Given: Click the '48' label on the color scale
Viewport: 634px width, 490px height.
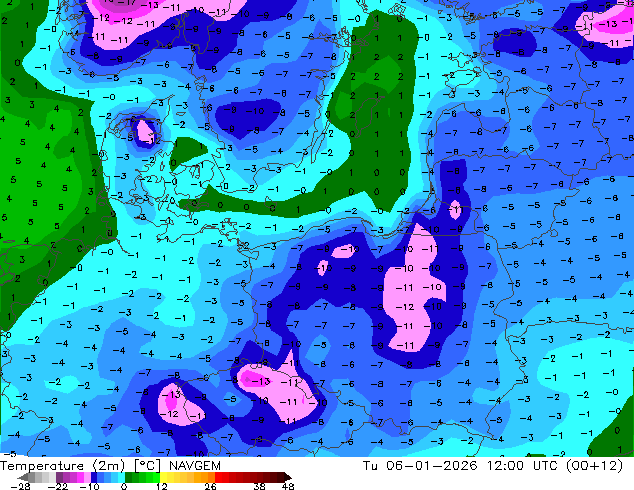Looking at the screenshot, I should (x=288, y=486).
